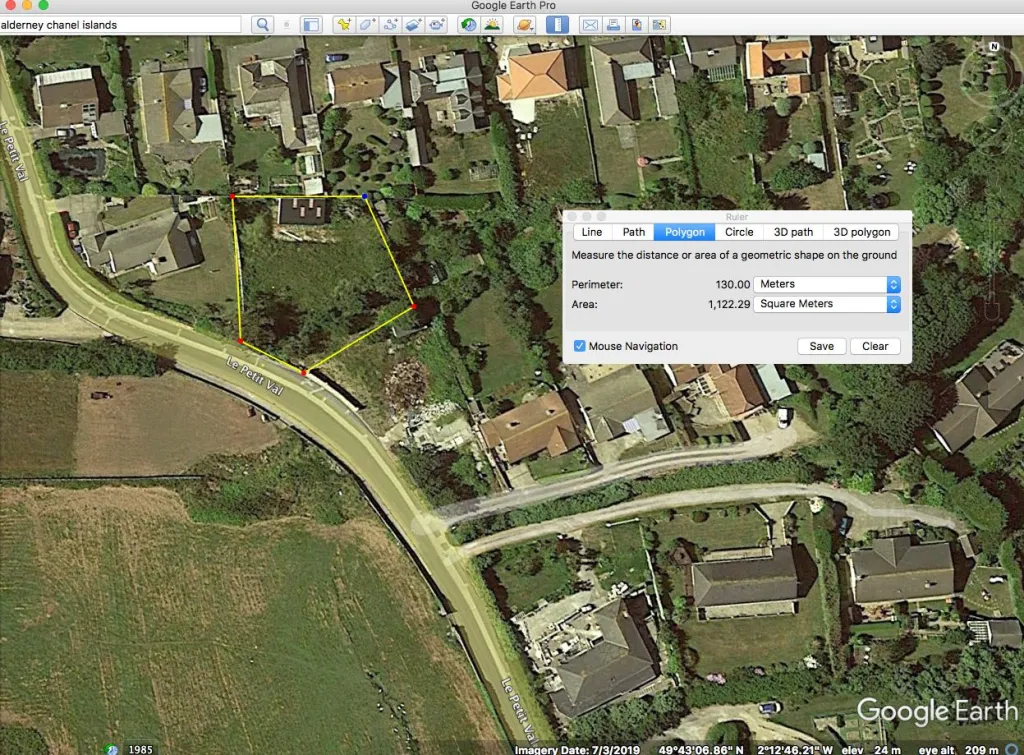Click the search field with alderney text
Viewport: 1024px width, 755px height.
120,24
